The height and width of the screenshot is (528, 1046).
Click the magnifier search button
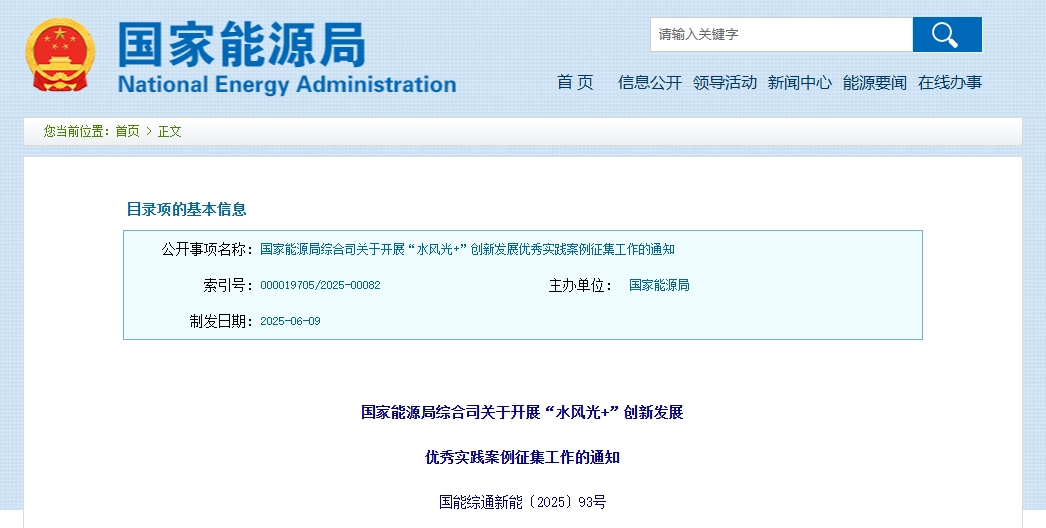tap(947, 35)
